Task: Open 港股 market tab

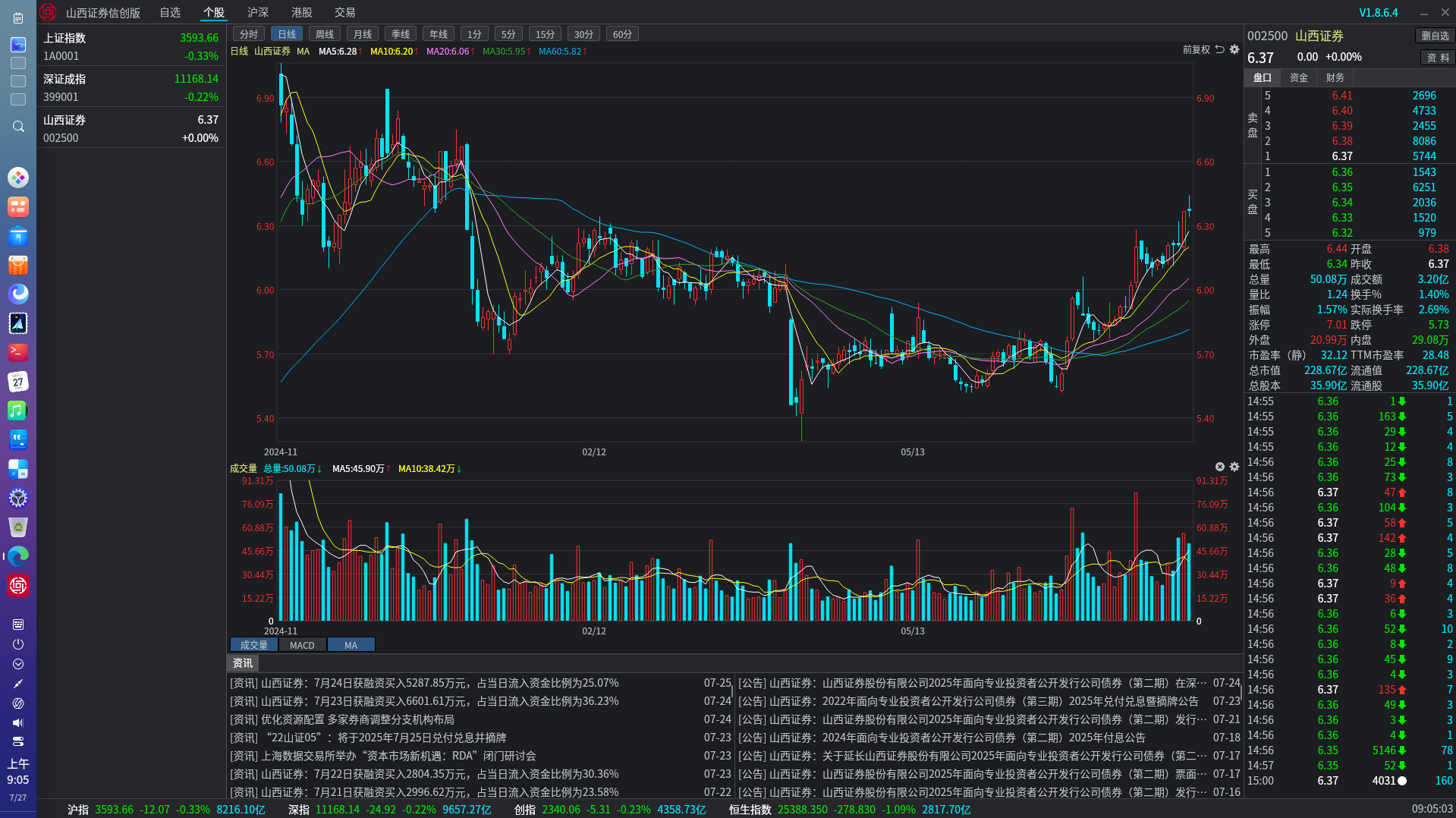Action: point(302,12)
